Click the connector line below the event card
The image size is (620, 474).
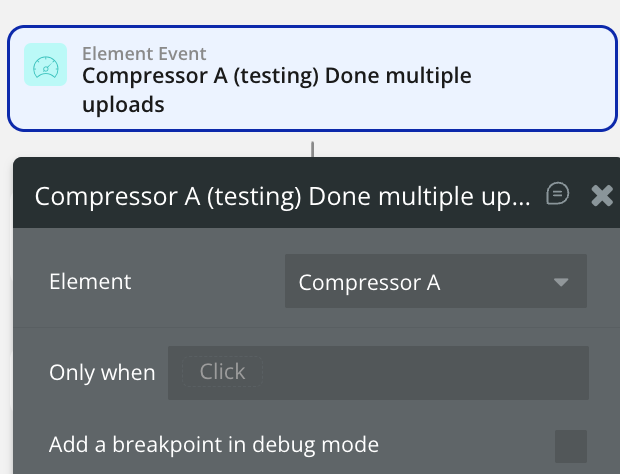pos(313,148)
